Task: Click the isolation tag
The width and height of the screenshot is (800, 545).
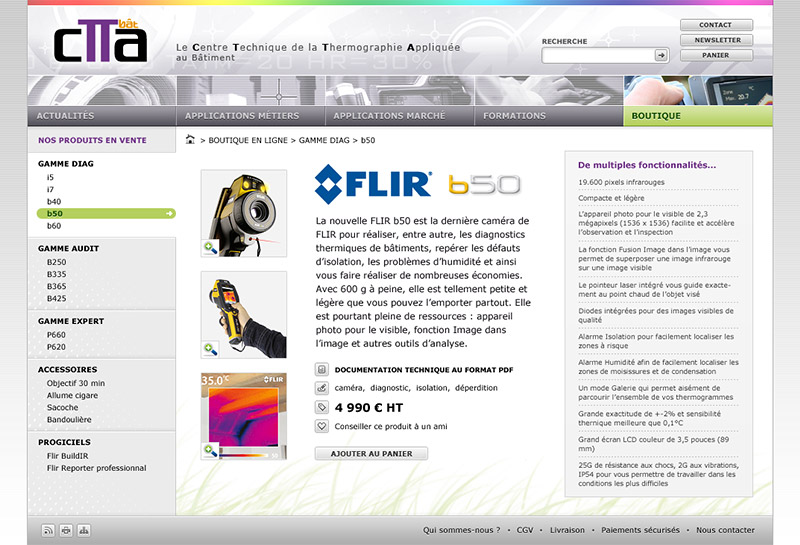Action: [x=432, y=388]
